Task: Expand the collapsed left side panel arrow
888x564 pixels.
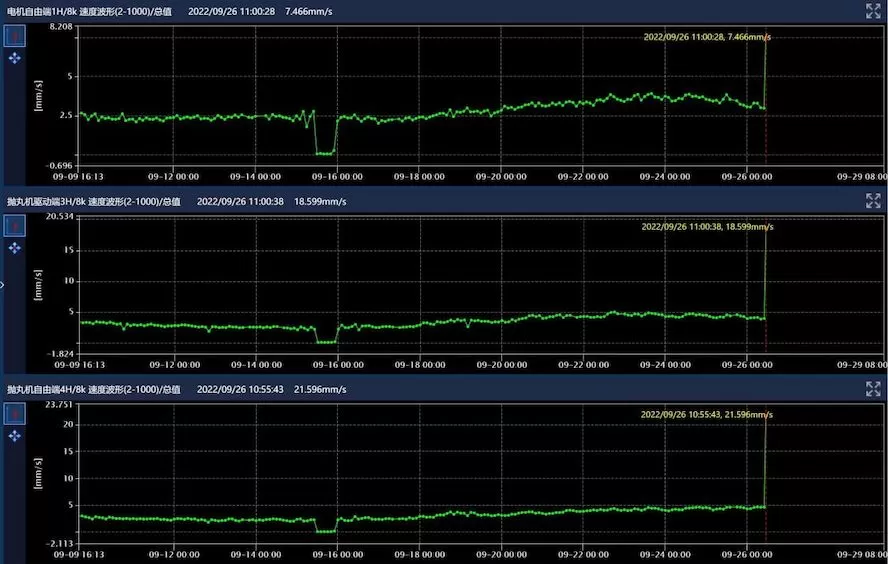Action: 3,285
